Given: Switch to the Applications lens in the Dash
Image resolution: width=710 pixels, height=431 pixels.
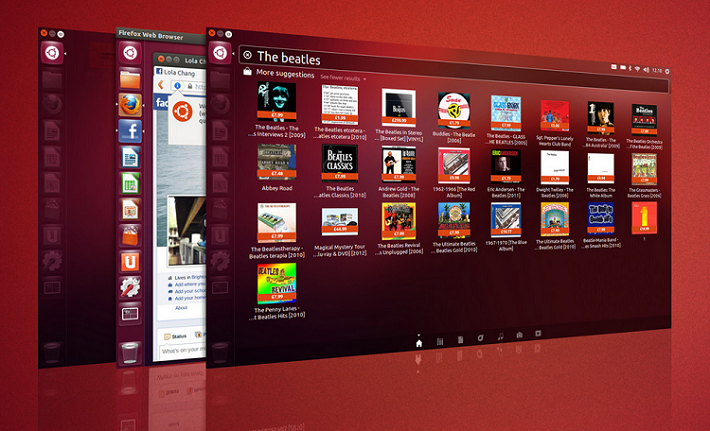Looking at the screenshot, I should [x=440, y=341].
